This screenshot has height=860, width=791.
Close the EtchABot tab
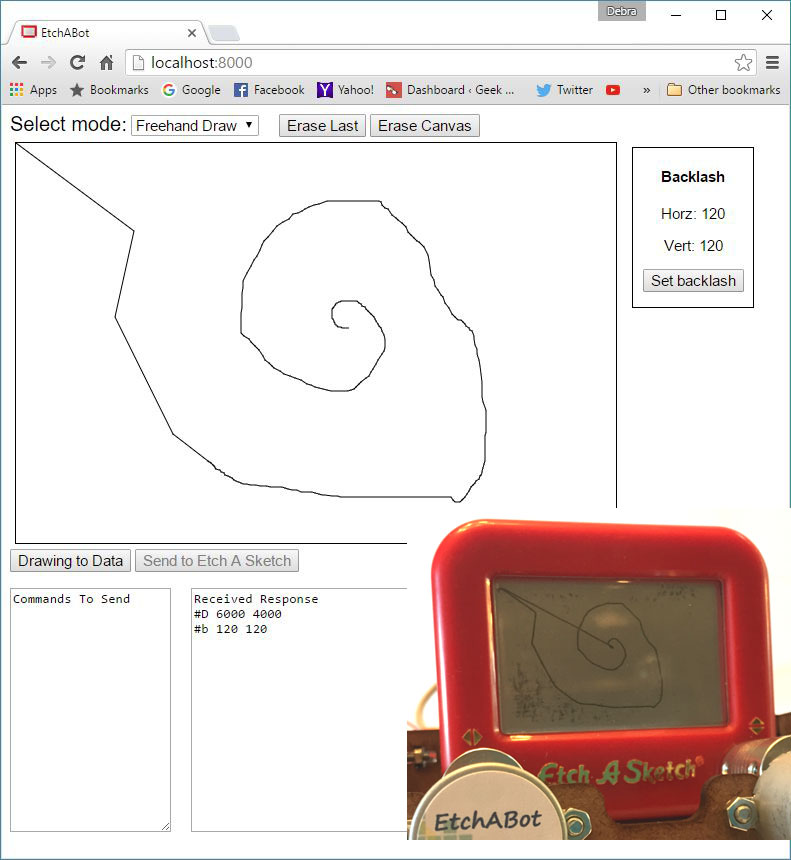(192, 33)
